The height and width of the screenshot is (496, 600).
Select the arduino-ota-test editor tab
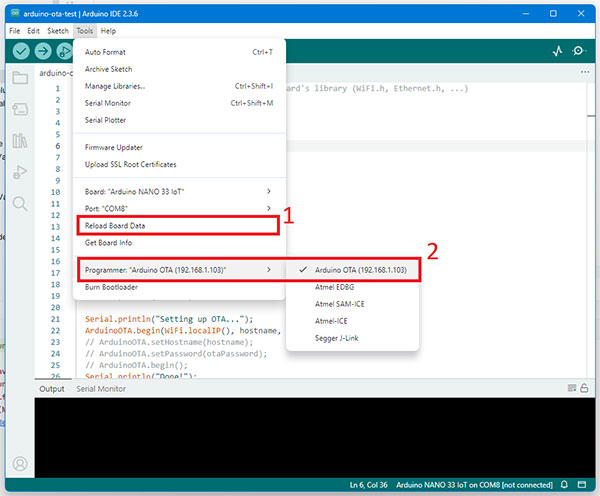(55, 73)
